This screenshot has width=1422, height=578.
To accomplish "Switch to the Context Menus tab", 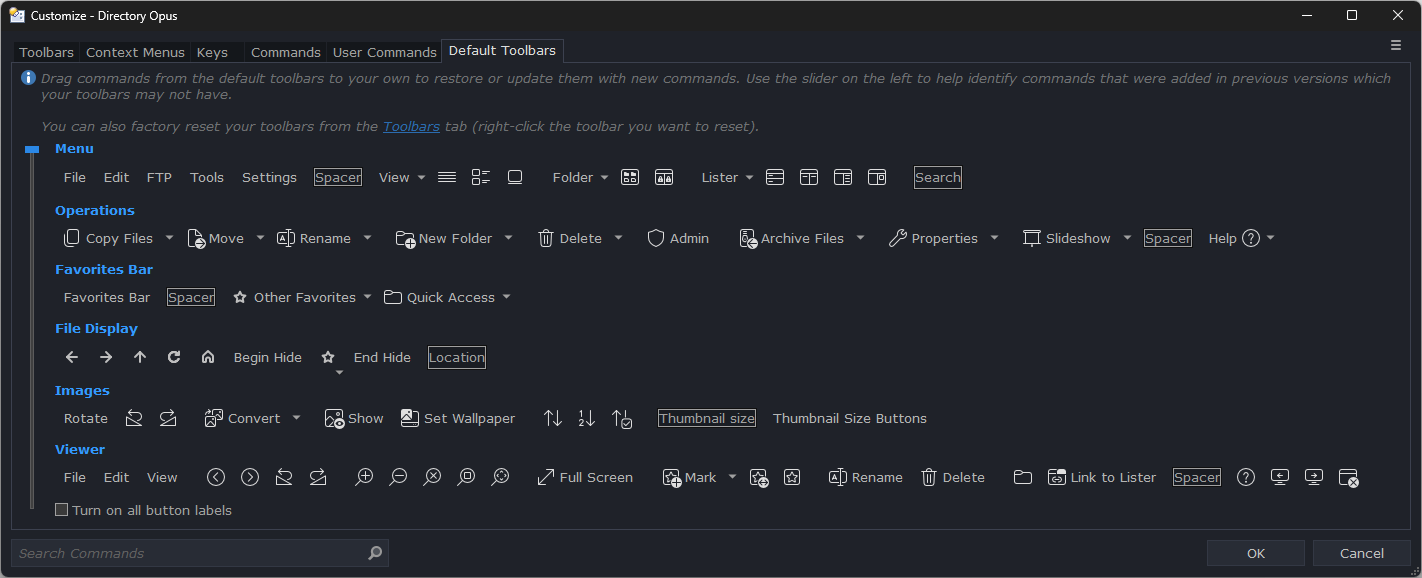I will 135,52.
